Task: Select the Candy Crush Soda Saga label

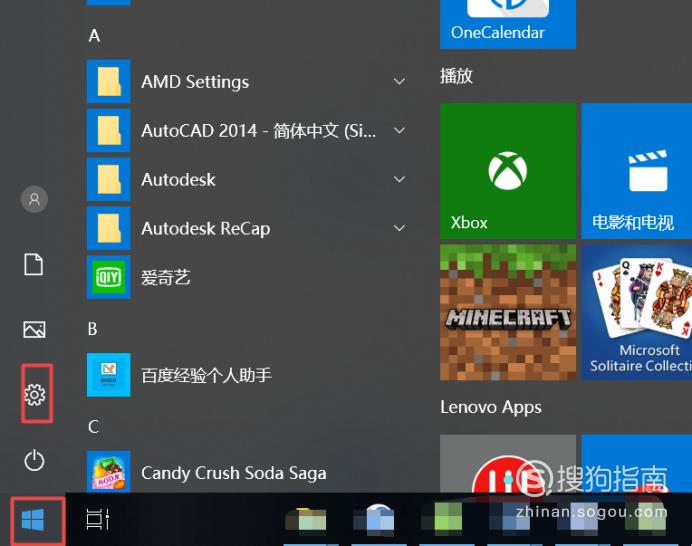Action: pos(234,473)
